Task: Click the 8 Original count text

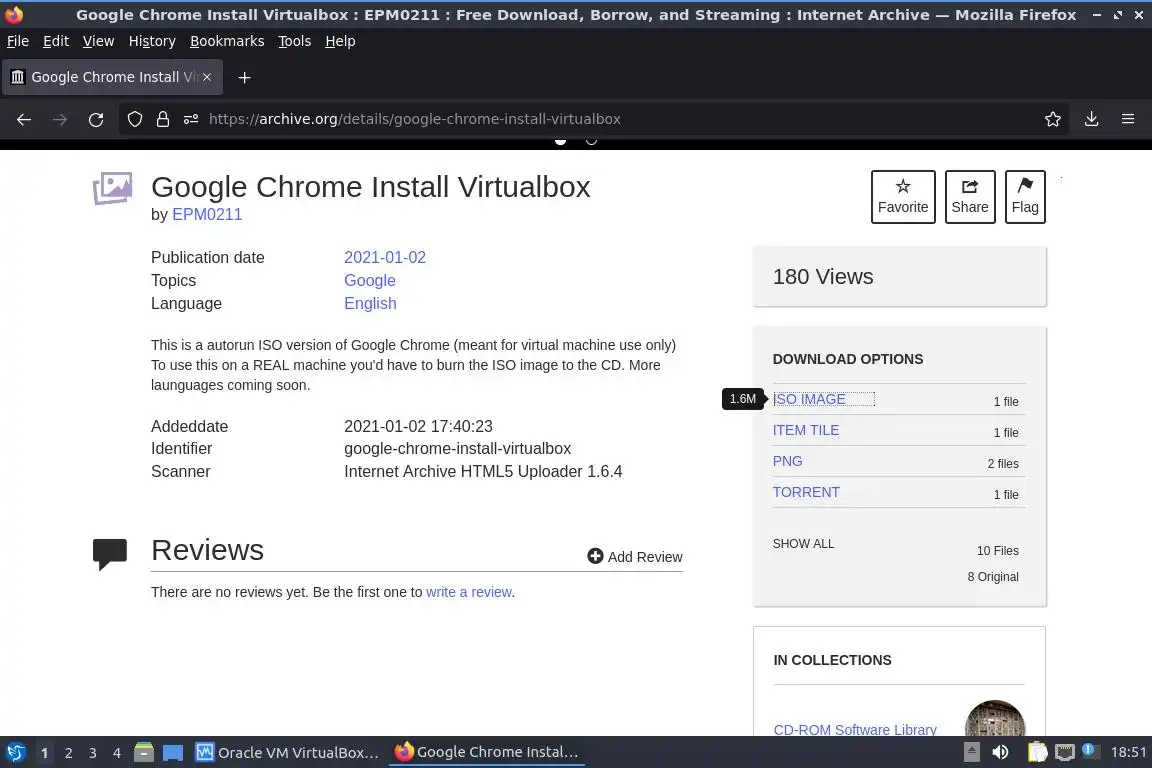Action: point(993,577)
